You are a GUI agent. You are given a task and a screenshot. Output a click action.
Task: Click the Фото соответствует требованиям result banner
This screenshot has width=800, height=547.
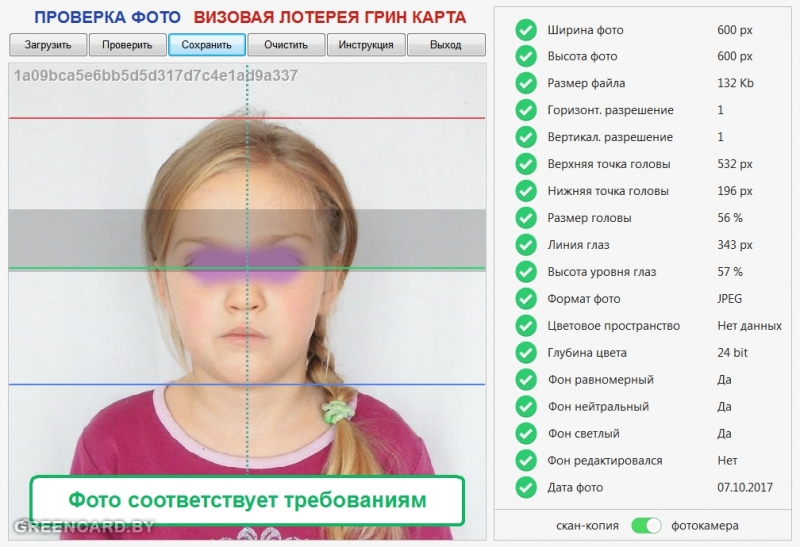247,499
